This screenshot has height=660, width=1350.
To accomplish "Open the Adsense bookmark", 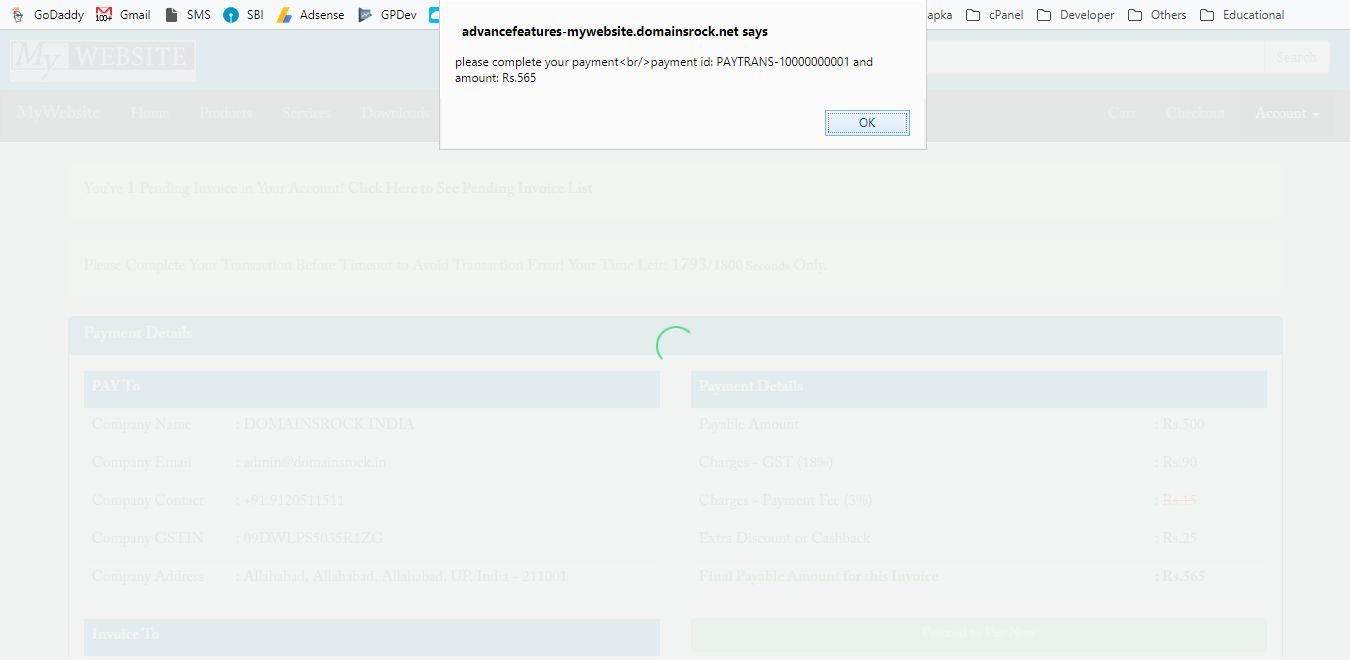I will point(311,15).
